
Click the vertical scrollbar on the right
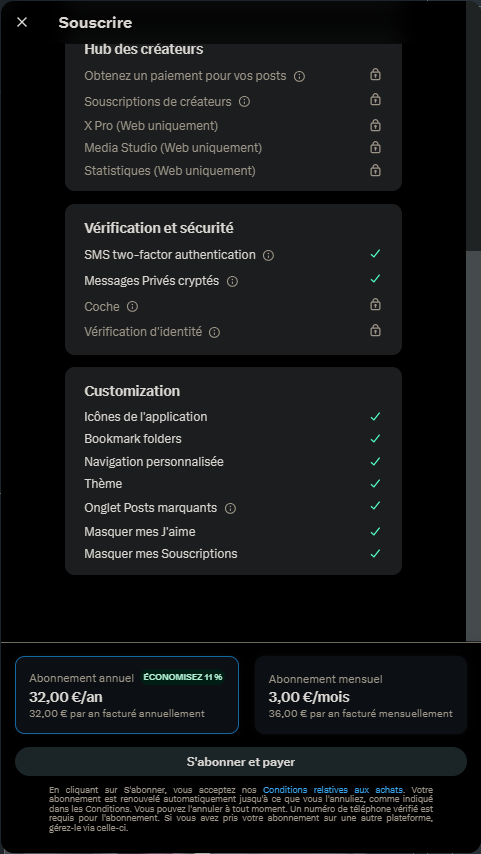473,446
